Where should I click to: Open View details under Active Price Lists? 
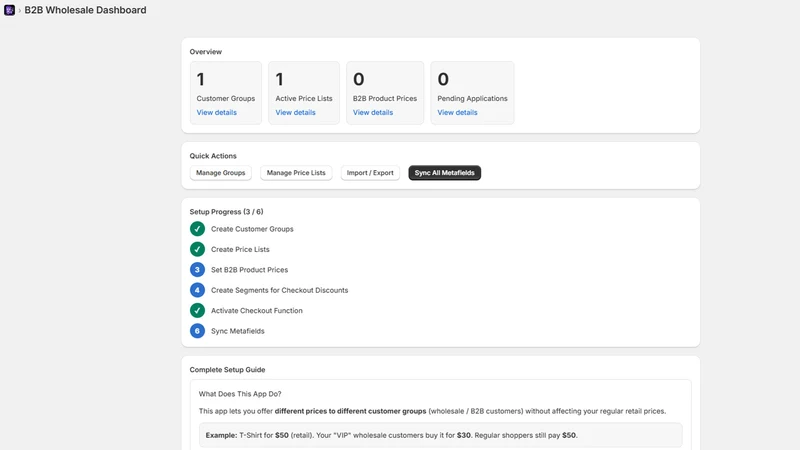295,112
